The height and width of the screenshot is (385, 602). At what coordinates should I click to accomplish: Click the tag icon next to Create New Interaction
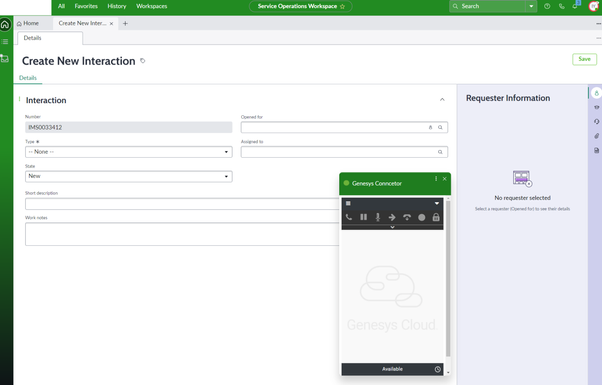click(x=142, y=61)
